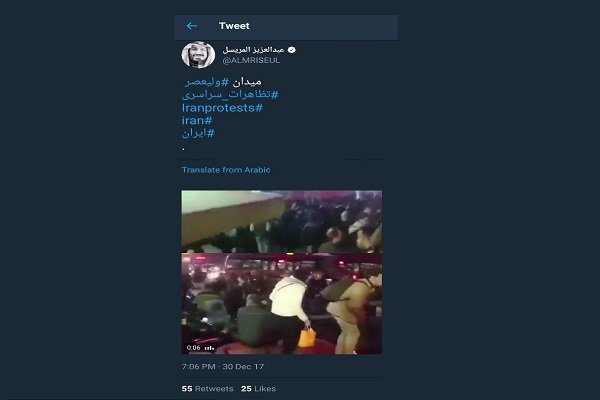This screenshot has width=600, height=400.
Task: Click the word میدان in tweet text
Action: (247, 82)
